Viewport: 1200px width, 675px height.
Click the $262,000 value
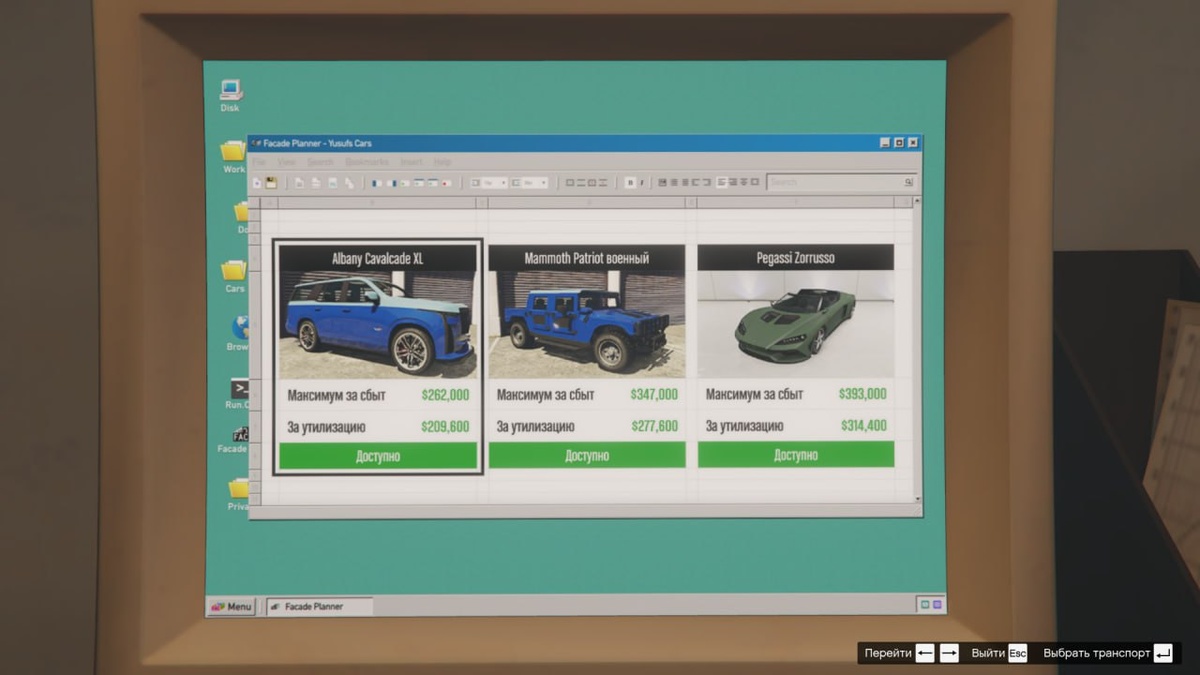[445, 395]
